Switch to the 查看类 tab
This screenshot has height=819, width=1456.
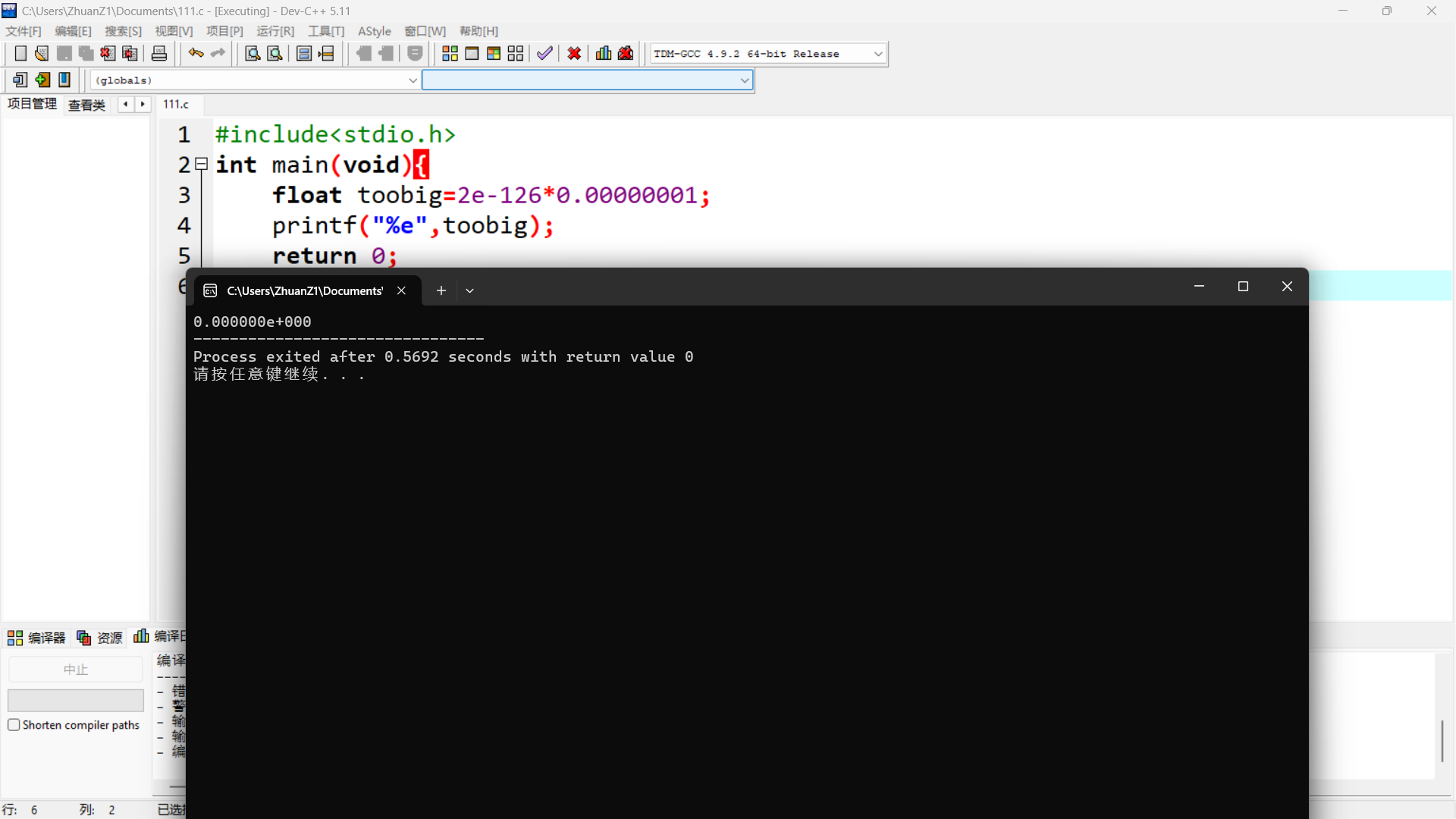[x=86, y=105]
